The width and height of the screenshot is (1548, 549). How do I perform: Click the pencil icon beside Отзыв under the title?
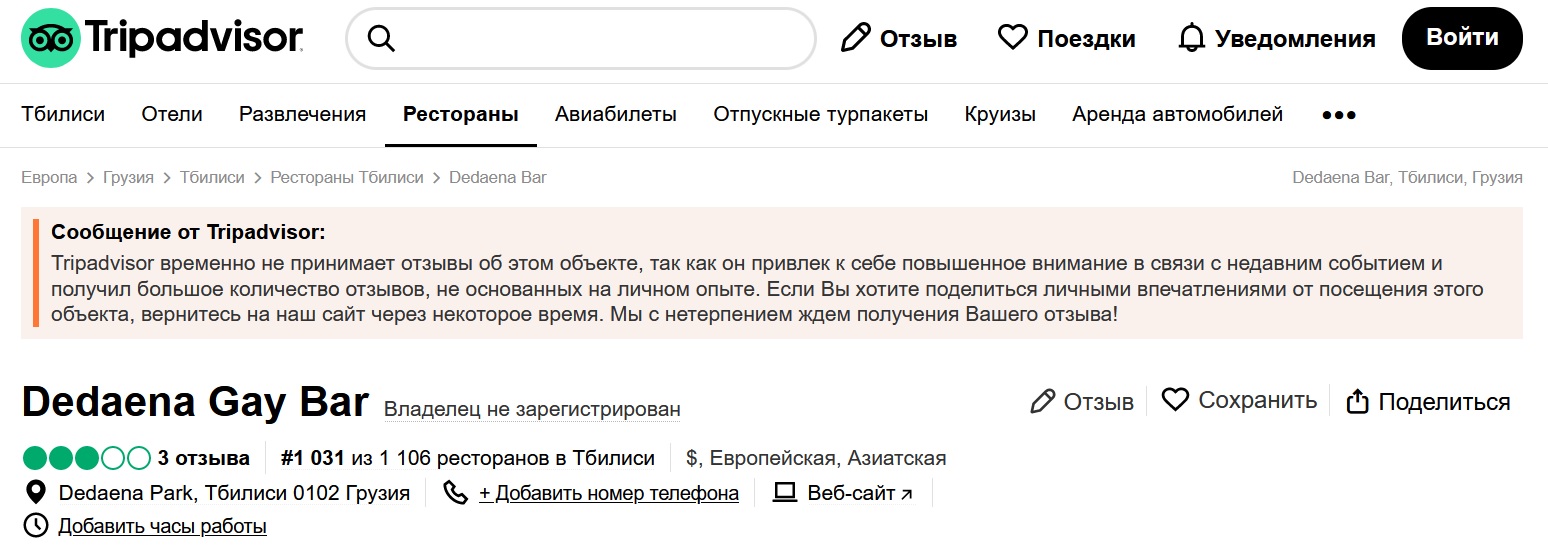click(x=1042, y=402)
